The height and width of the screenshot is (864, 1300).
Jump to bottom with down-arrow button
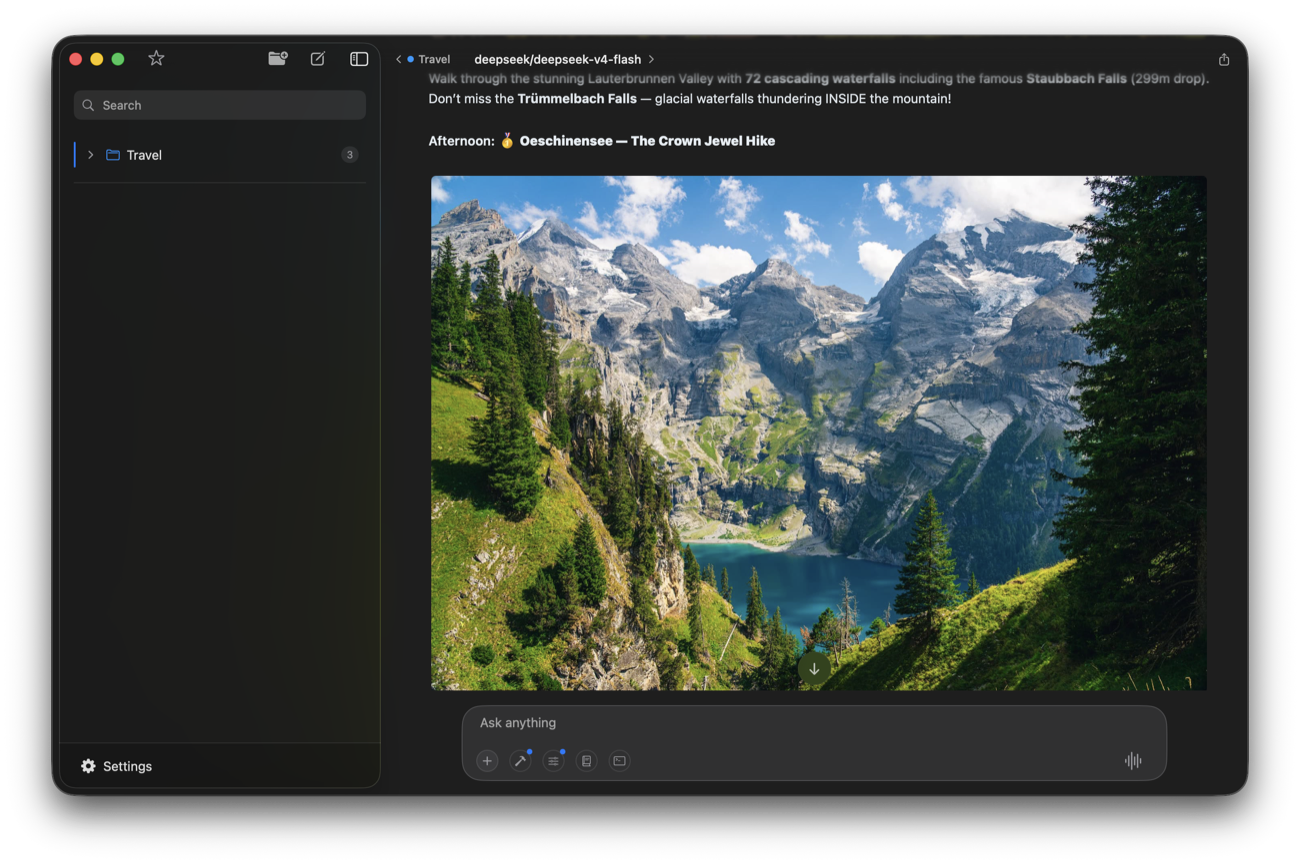click(x=814, y=669)
